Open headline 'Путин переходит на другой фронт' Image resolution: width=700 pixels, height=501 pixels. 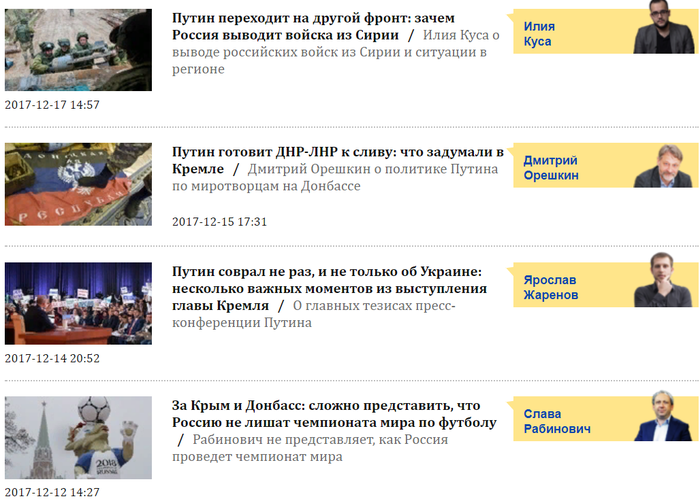click(313, 26)
